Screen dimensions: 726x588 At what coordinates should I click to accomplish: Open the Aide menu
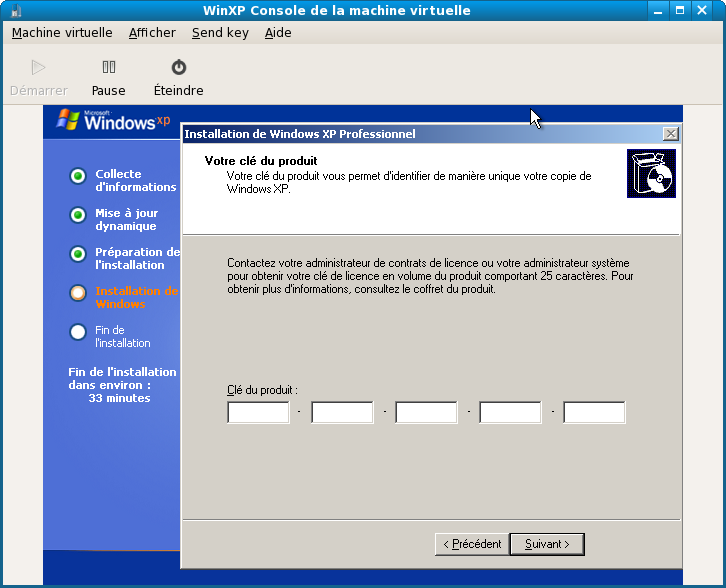(278, 33)
